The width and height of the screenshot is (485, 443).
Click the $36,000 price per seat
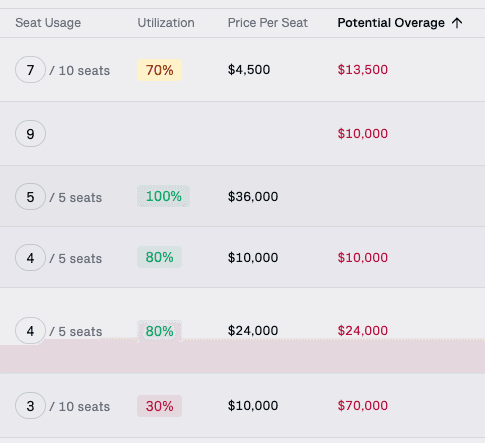(x=253, y=197)
